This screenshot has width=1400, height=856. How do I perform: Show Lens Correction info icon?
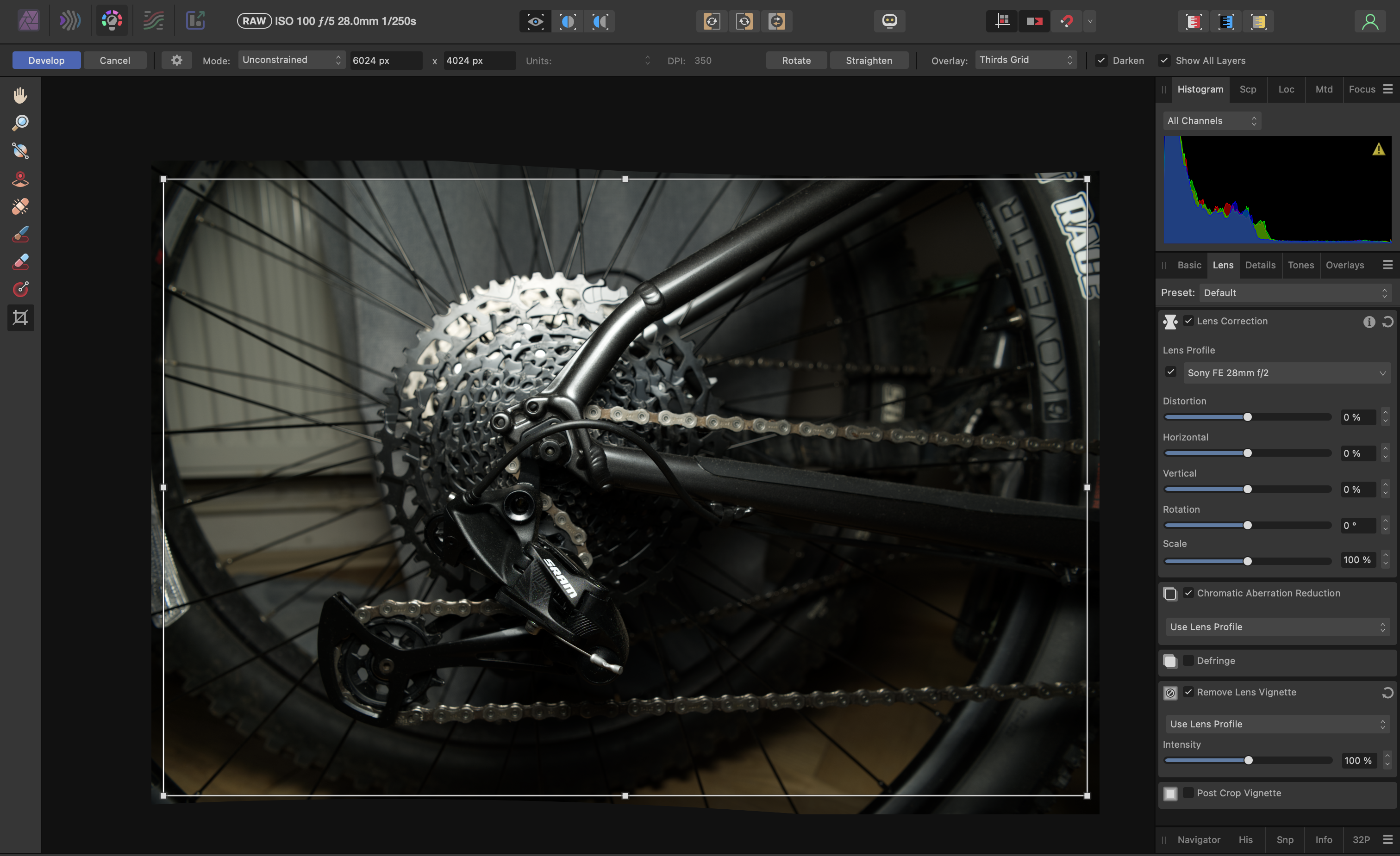click(1369, 322)
